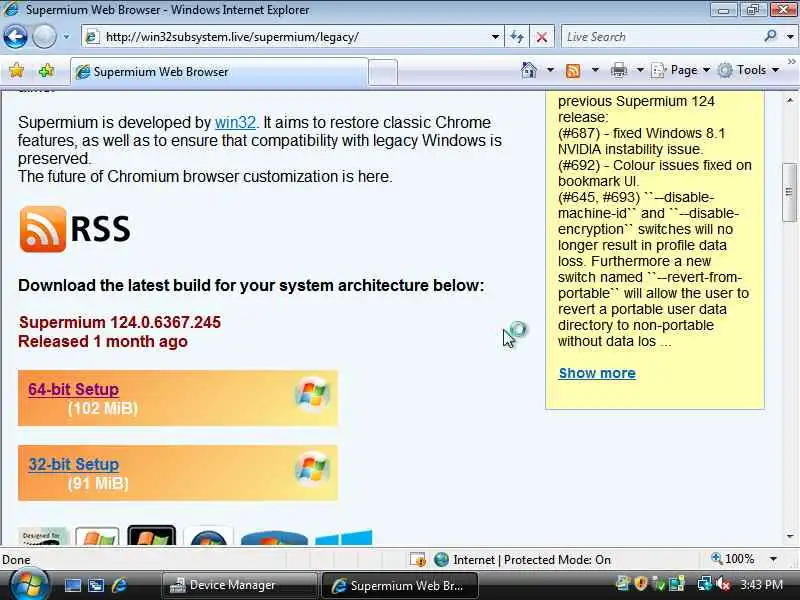Open the Favorites Center star
Image resolution: width=800 pixels, height=600 pixels.
coord(16,70)
